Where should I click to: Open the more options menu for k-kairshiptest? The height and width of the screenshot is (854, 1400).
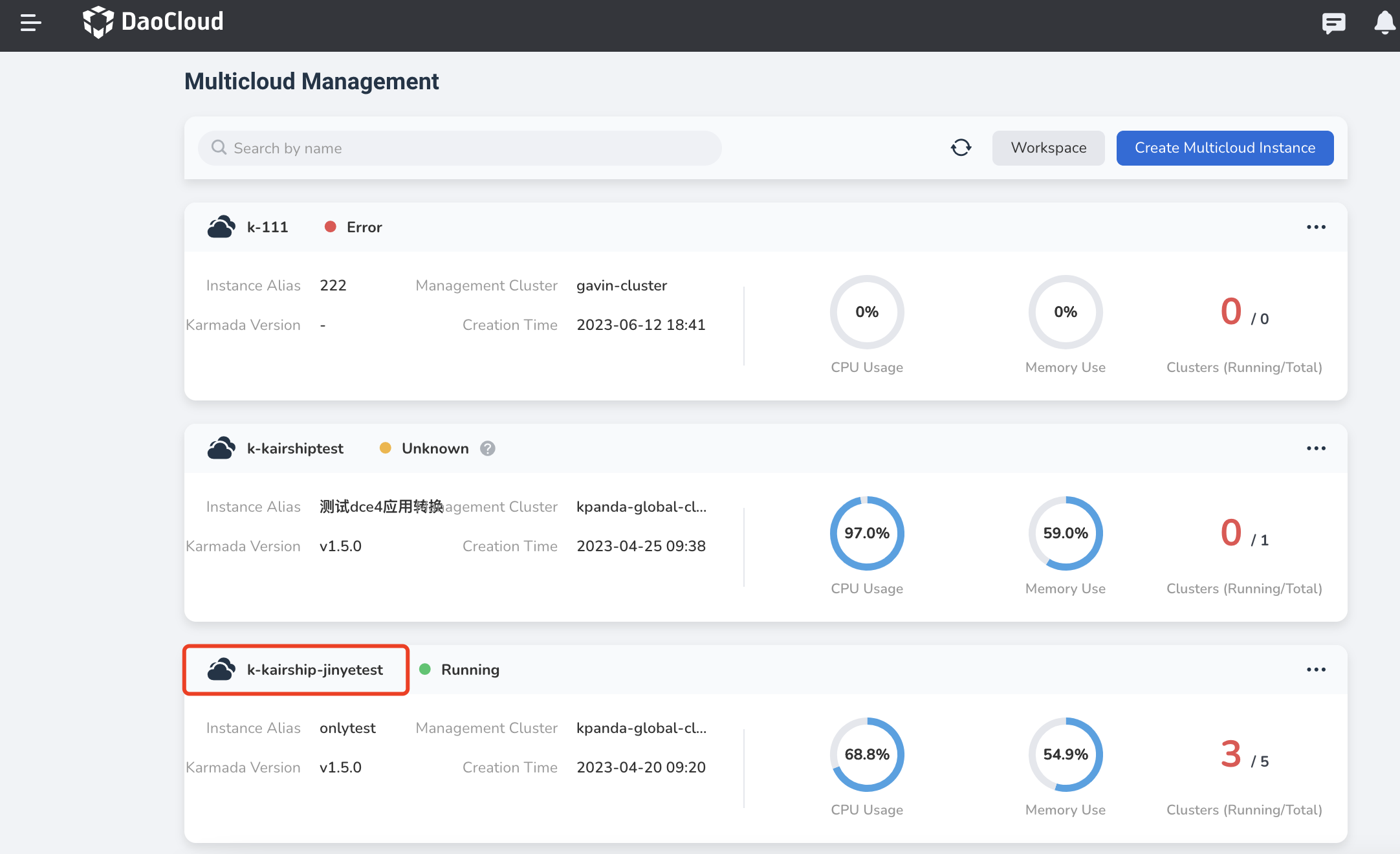pyautogui.click(x=1316, y=448)
